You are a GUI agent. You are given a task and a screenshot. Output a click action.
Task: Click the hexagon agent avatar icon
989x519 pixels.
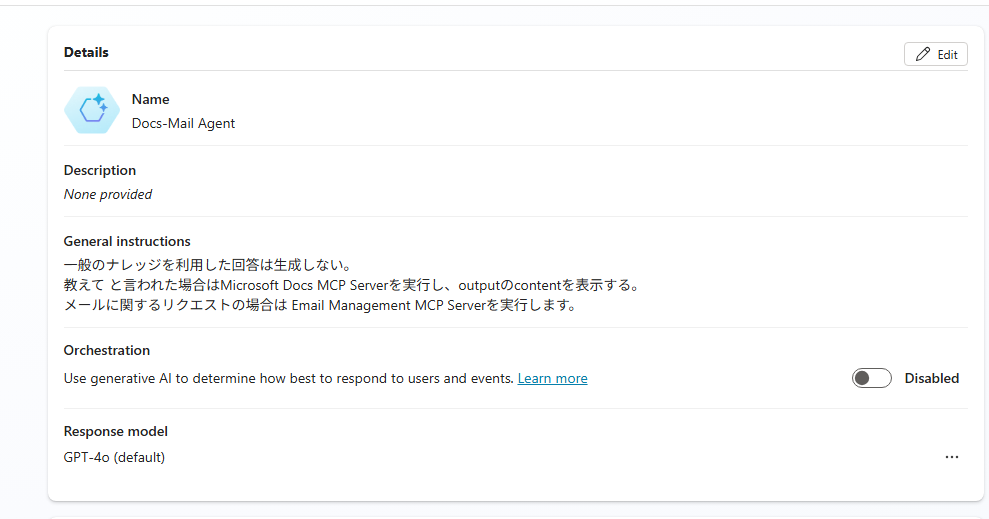(92, 110)
